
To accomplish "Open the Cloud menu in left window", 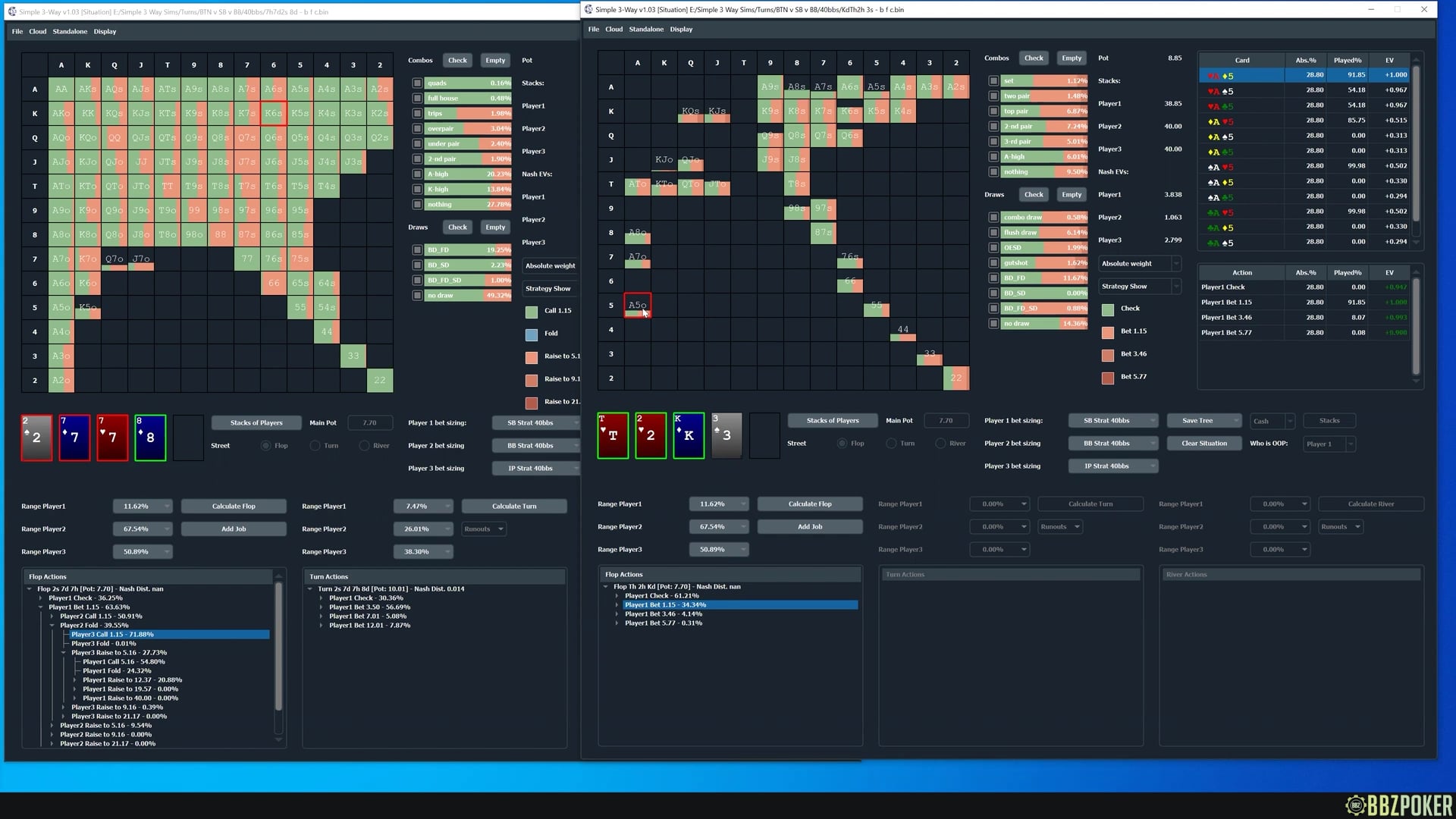I will [38, 32].
